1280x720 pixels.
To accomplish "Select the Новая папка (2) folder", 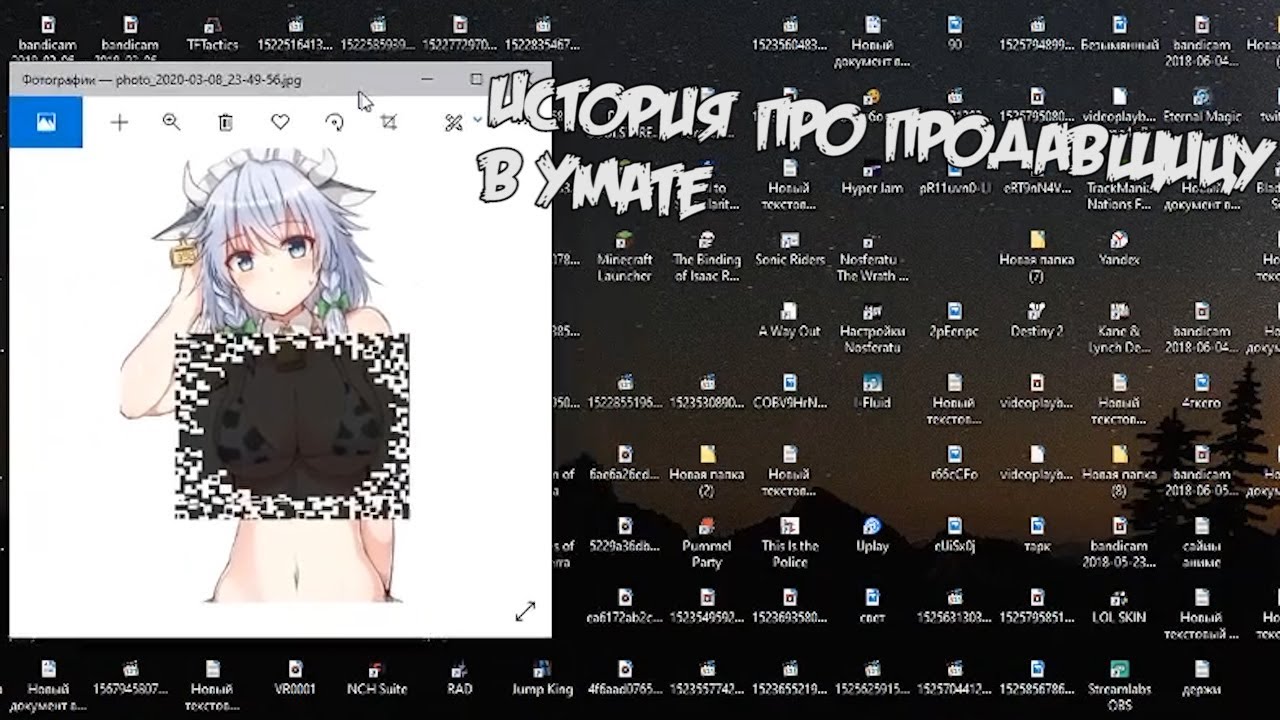I will click(x=707, y=471).
